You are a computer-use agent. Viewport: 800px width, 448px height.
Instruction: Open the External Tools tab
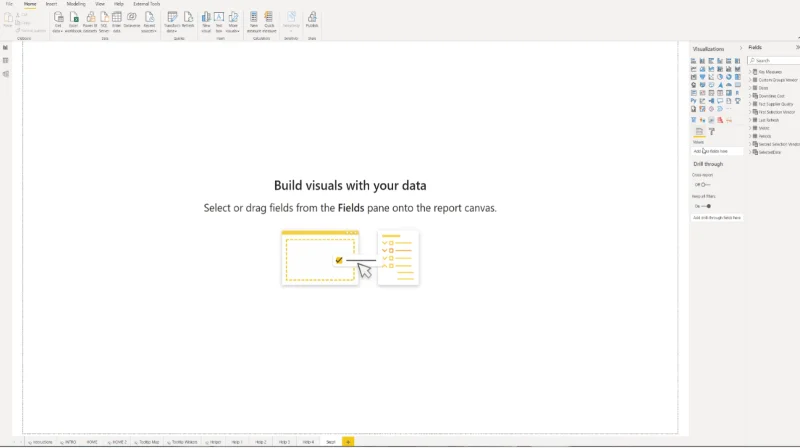pos(146,4)
